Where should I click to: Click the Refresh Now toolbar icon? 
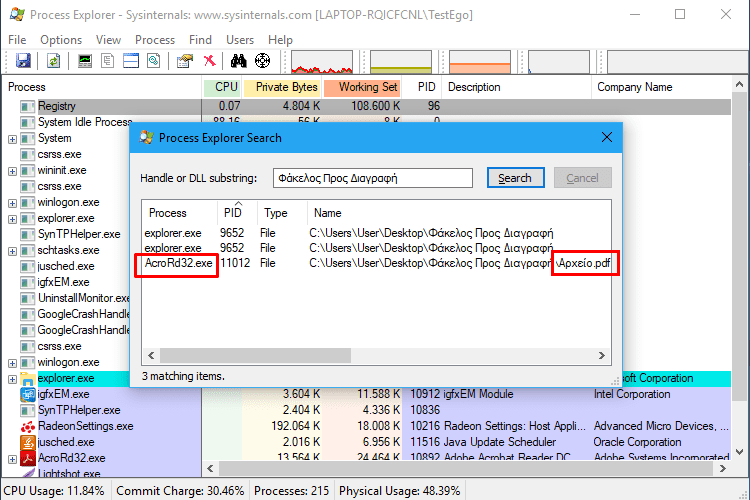pos(54,61)
